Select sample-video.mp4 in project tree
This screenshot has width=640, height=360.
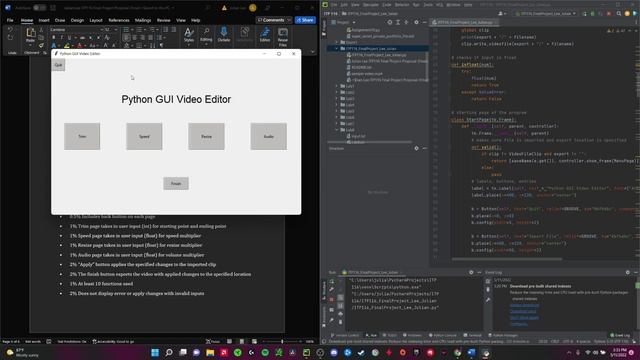click(367, 73)
